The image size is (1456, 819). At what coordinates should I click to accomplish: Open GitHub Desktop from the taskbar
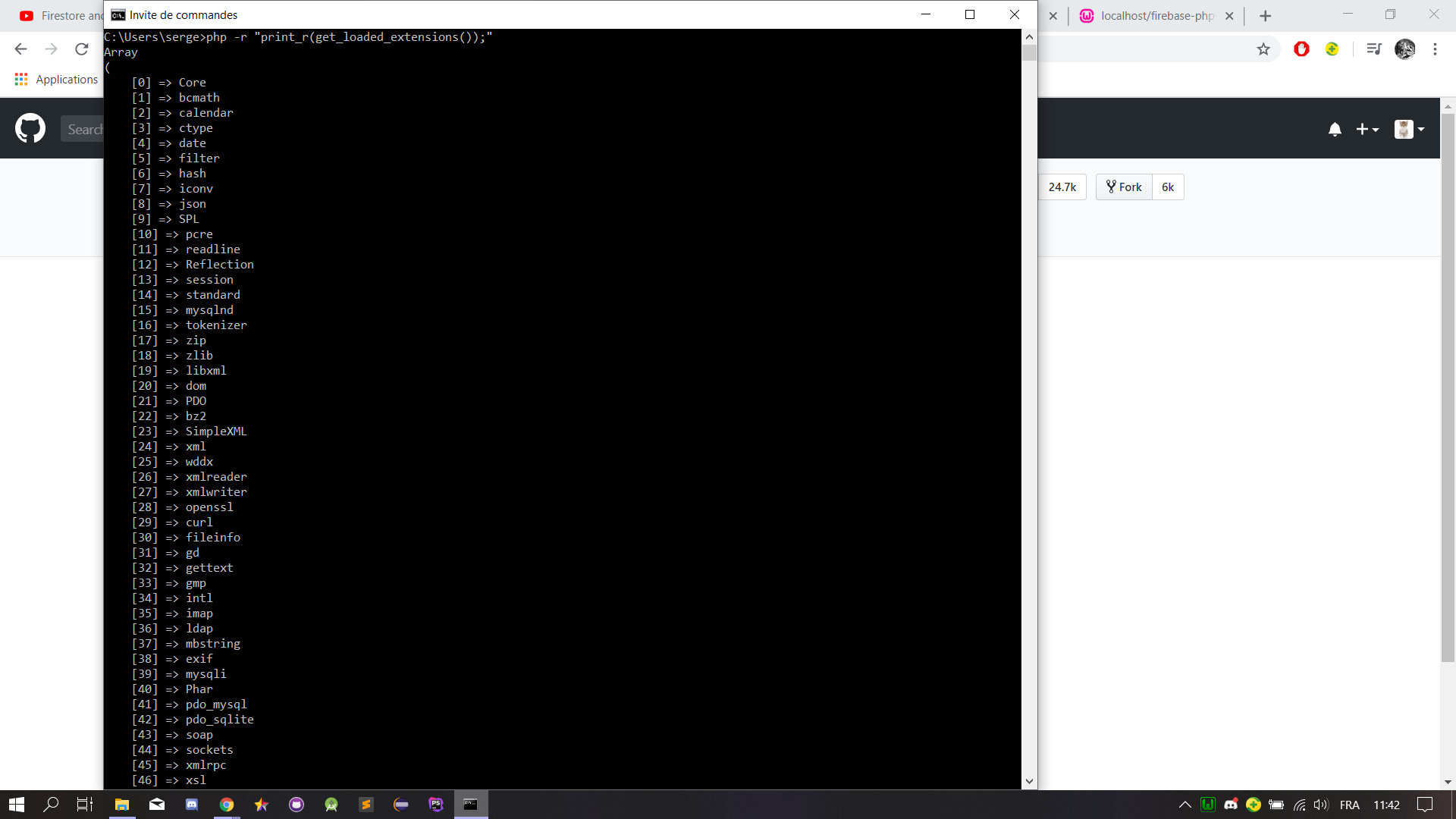[296, 805]
